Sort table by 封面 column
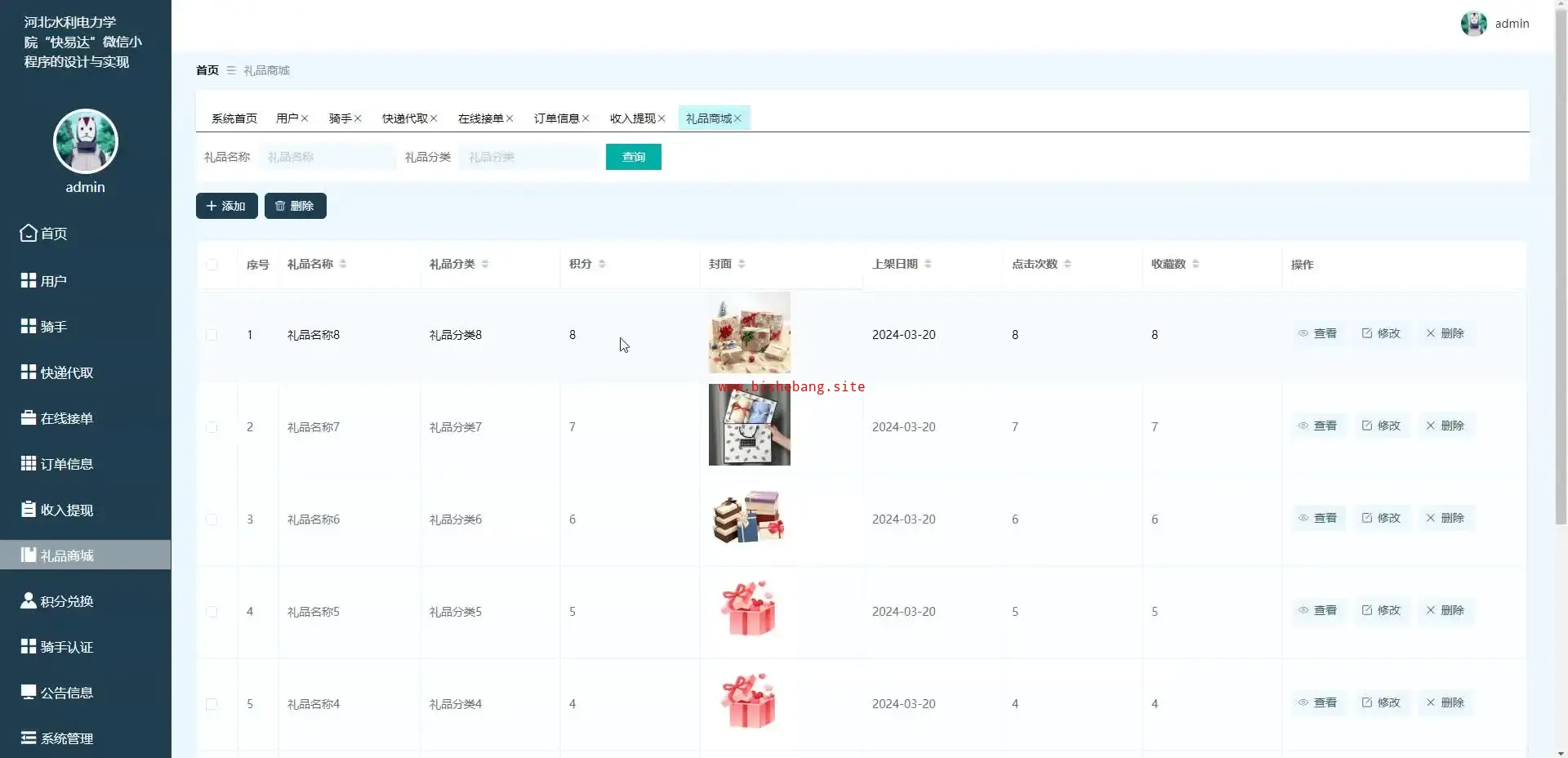The image size is (1568, 758). click(742, 264)
